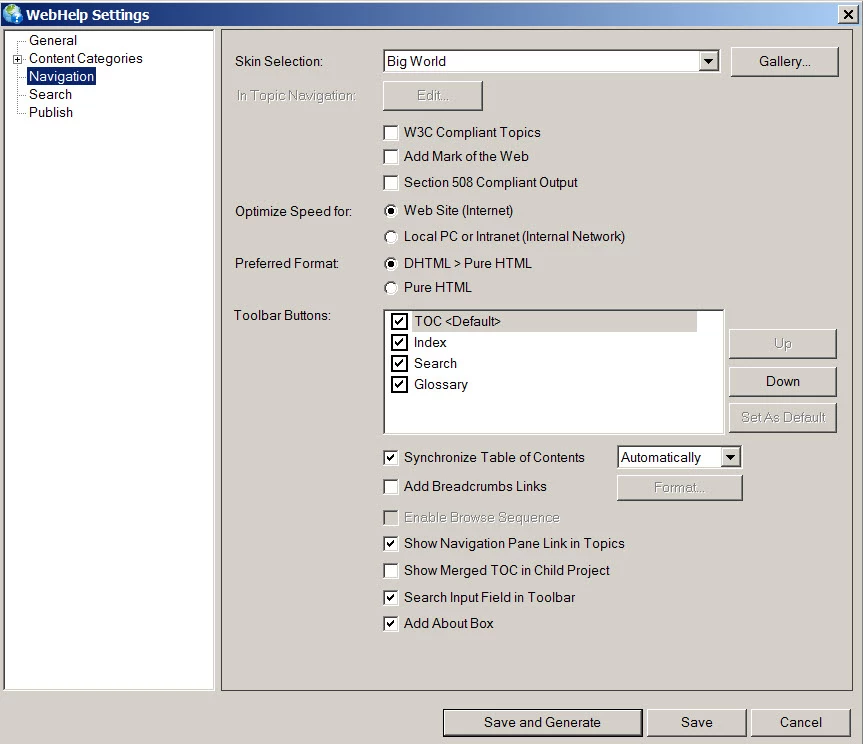Expand the Content Categories tree node
The image size is (863, 744).
point(18,59)
